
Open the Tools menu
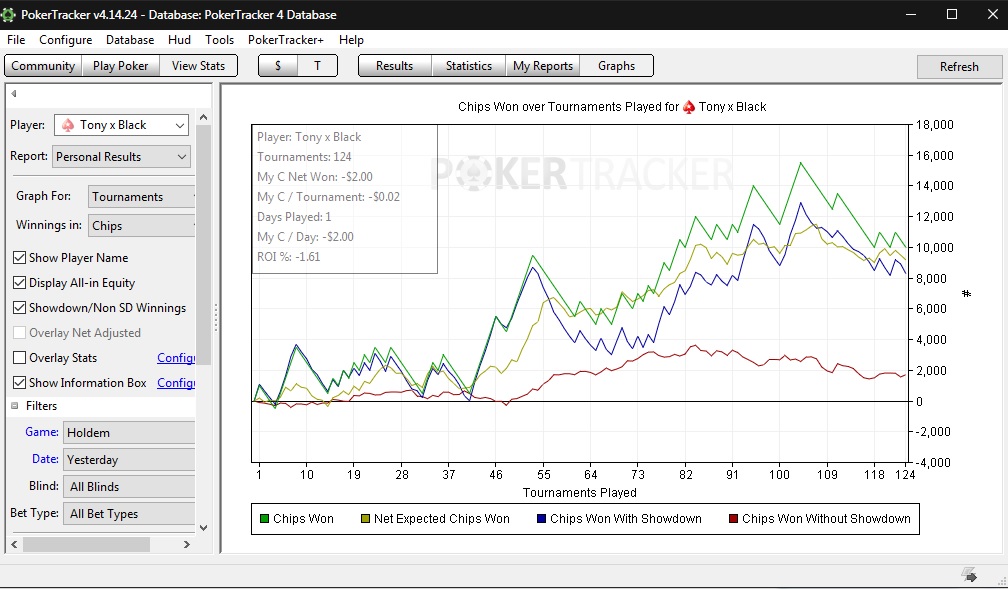pos(219,40)
